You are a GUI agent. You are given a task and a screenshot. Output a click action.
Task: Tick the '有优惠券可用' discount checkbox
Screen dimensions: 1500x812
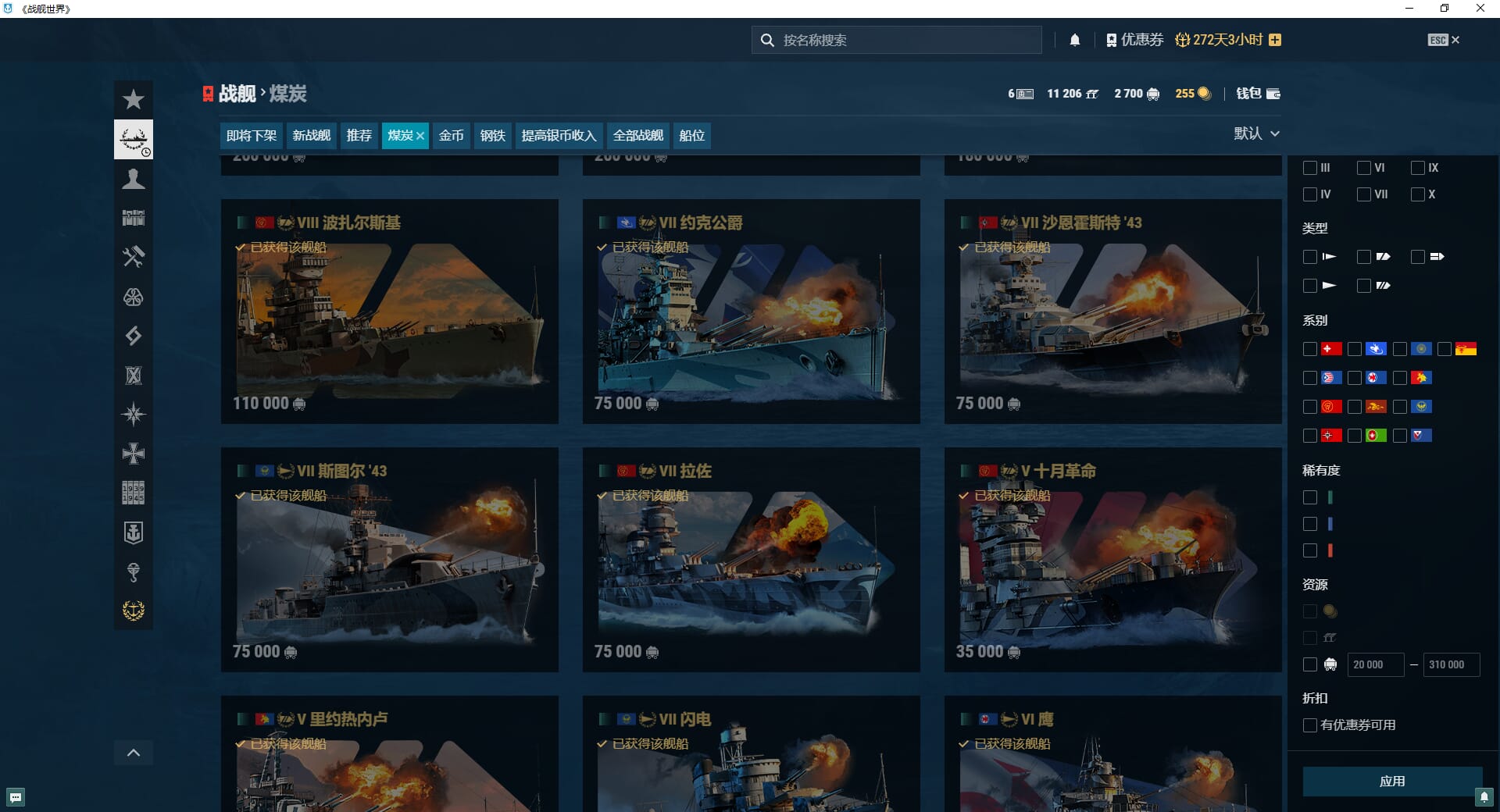click(x=1310, y=725)
